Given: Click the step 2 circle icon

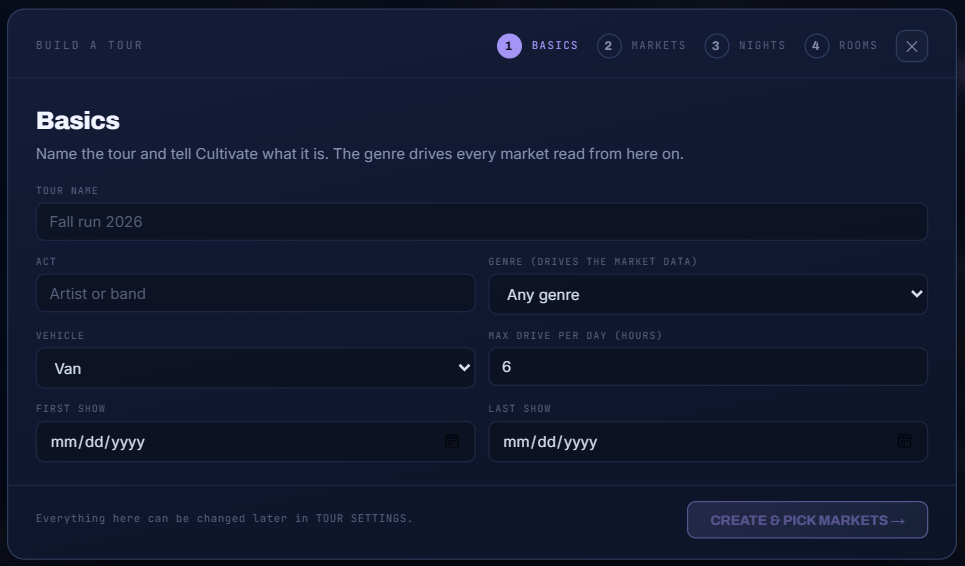Looking at the screenshot, I should click(609, 46).
